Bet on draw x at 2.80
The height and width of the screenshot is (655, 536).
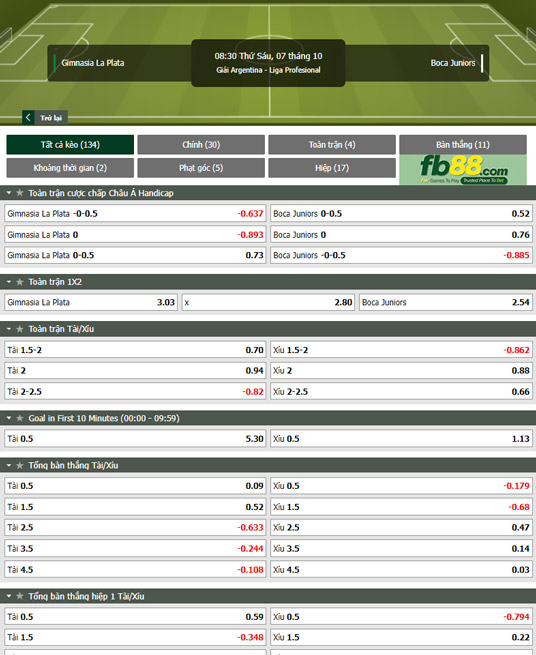click(x=269, y=302)
